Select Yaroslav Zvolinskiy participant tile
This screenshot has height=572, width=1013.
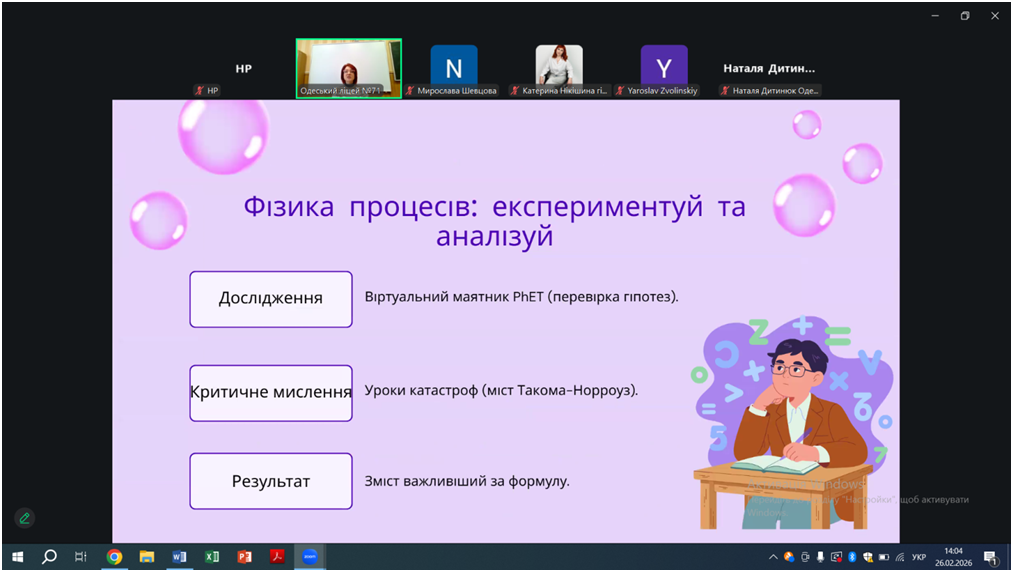pos(664,68)
